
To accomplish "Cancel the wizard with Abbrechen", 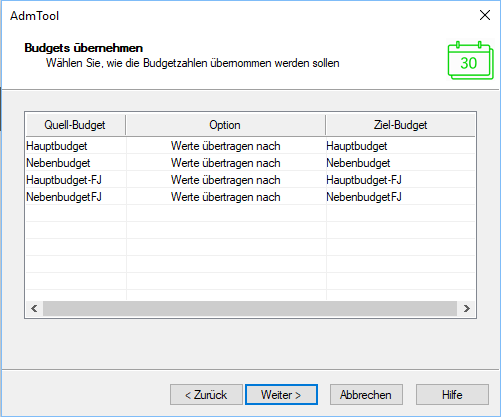I will [x=366, y=395].
